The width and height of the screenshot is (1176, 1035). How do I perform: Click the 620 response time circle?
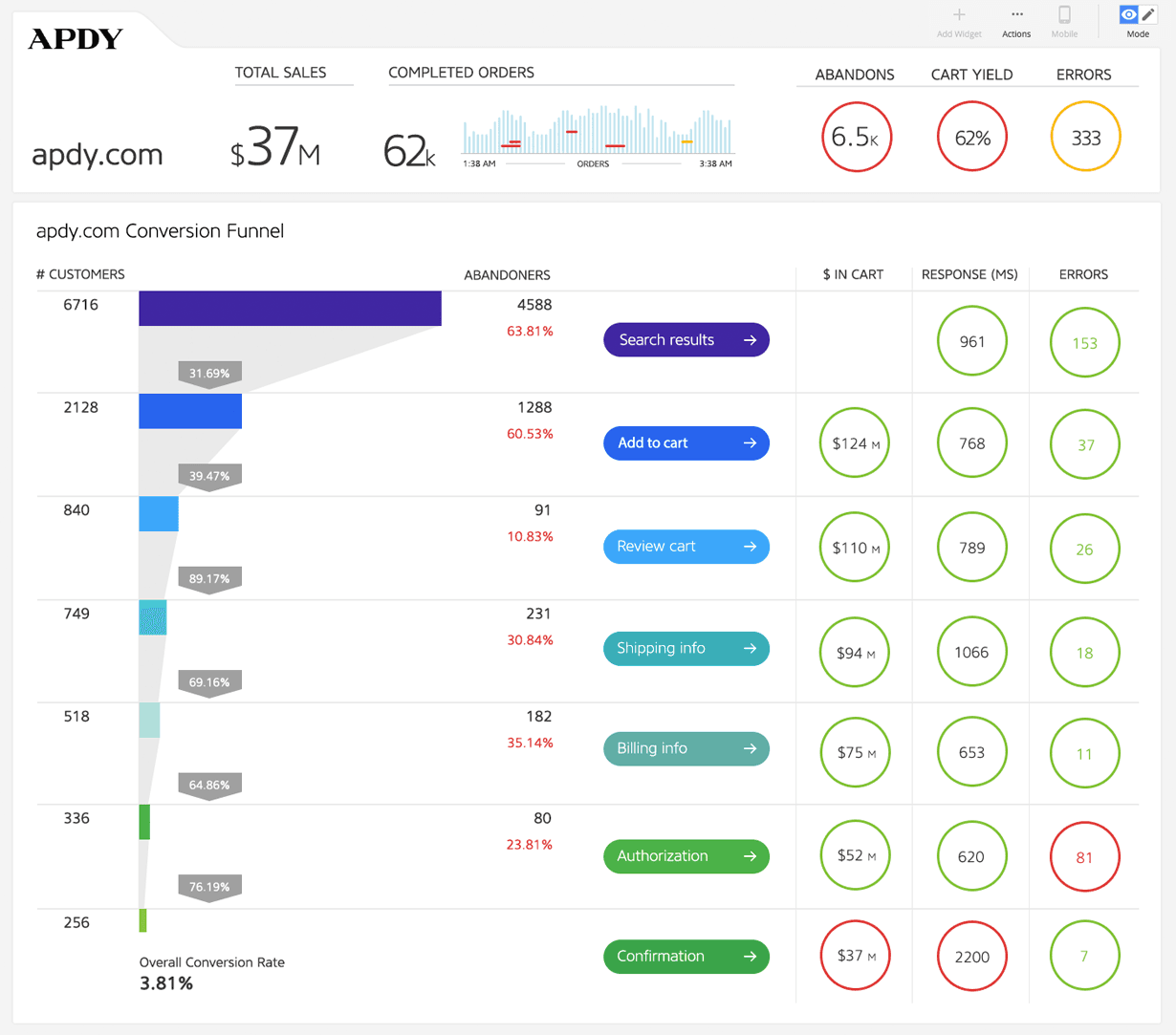(x=972, y=856)
